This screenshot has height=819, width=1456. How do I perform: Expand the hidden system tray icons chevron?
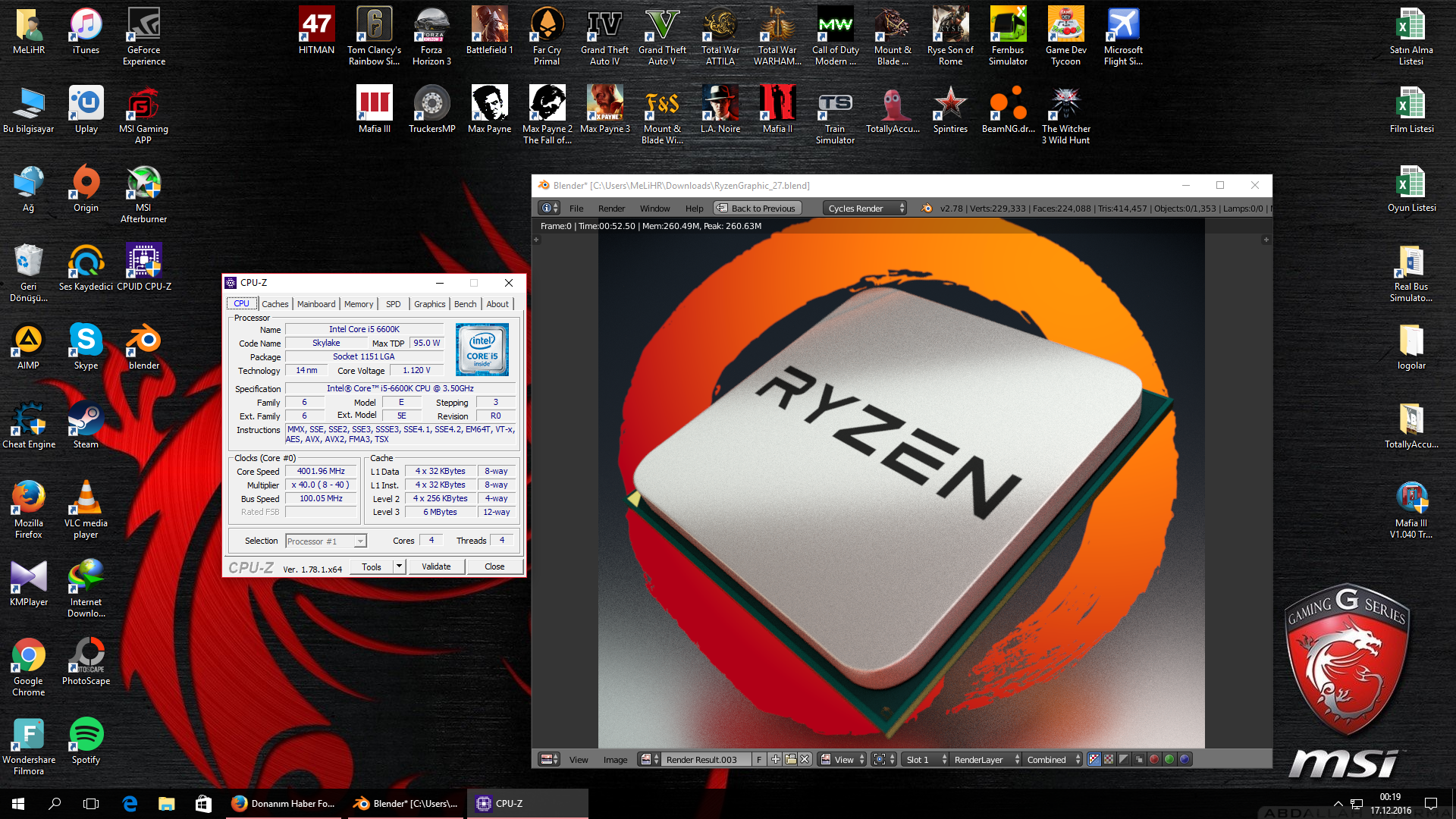click(x=1338, y=804)
